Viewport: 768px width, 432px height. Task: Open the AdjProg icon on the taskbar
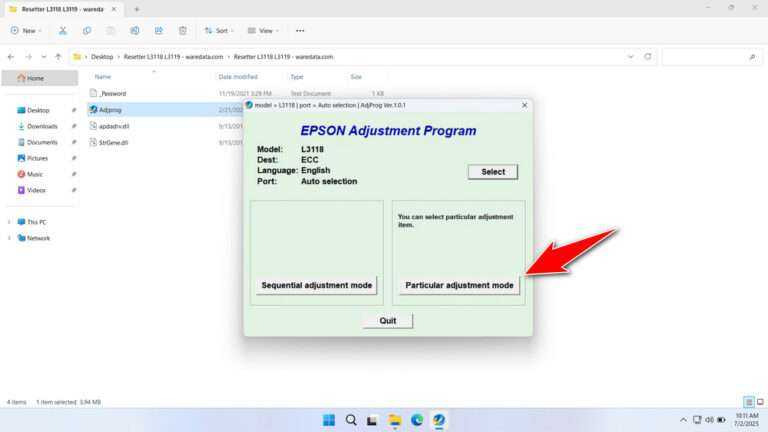pos(439,420)
